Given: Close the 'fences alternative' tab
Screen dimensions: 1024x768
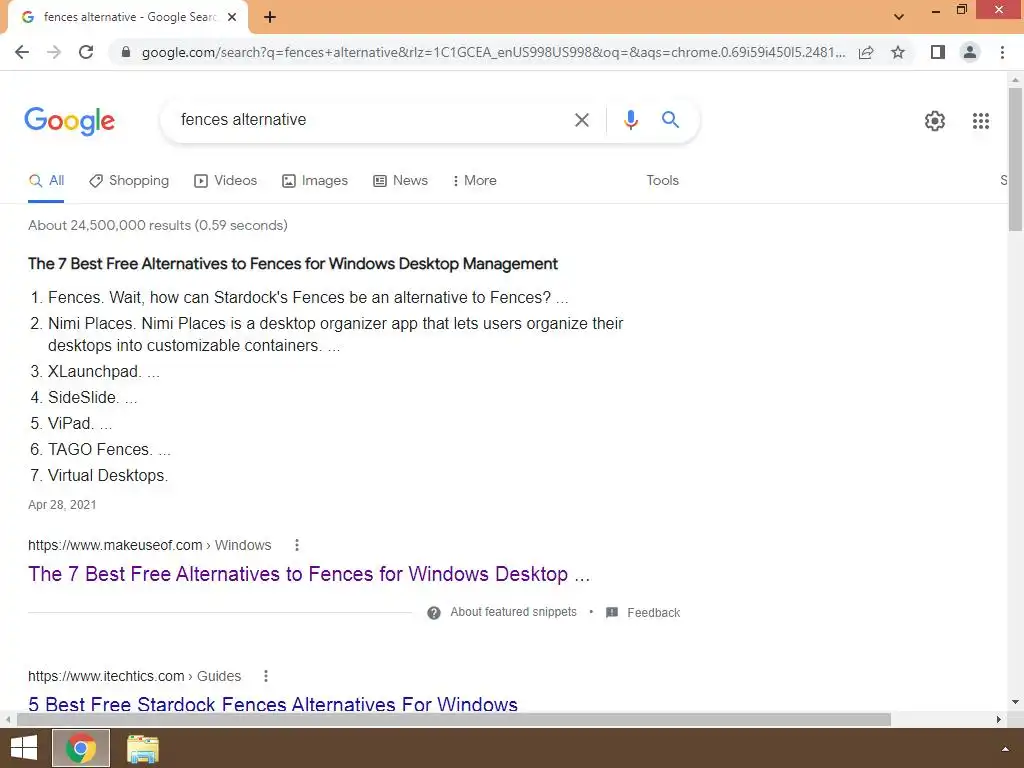Looking at the screenshot, I should (232, 17).
